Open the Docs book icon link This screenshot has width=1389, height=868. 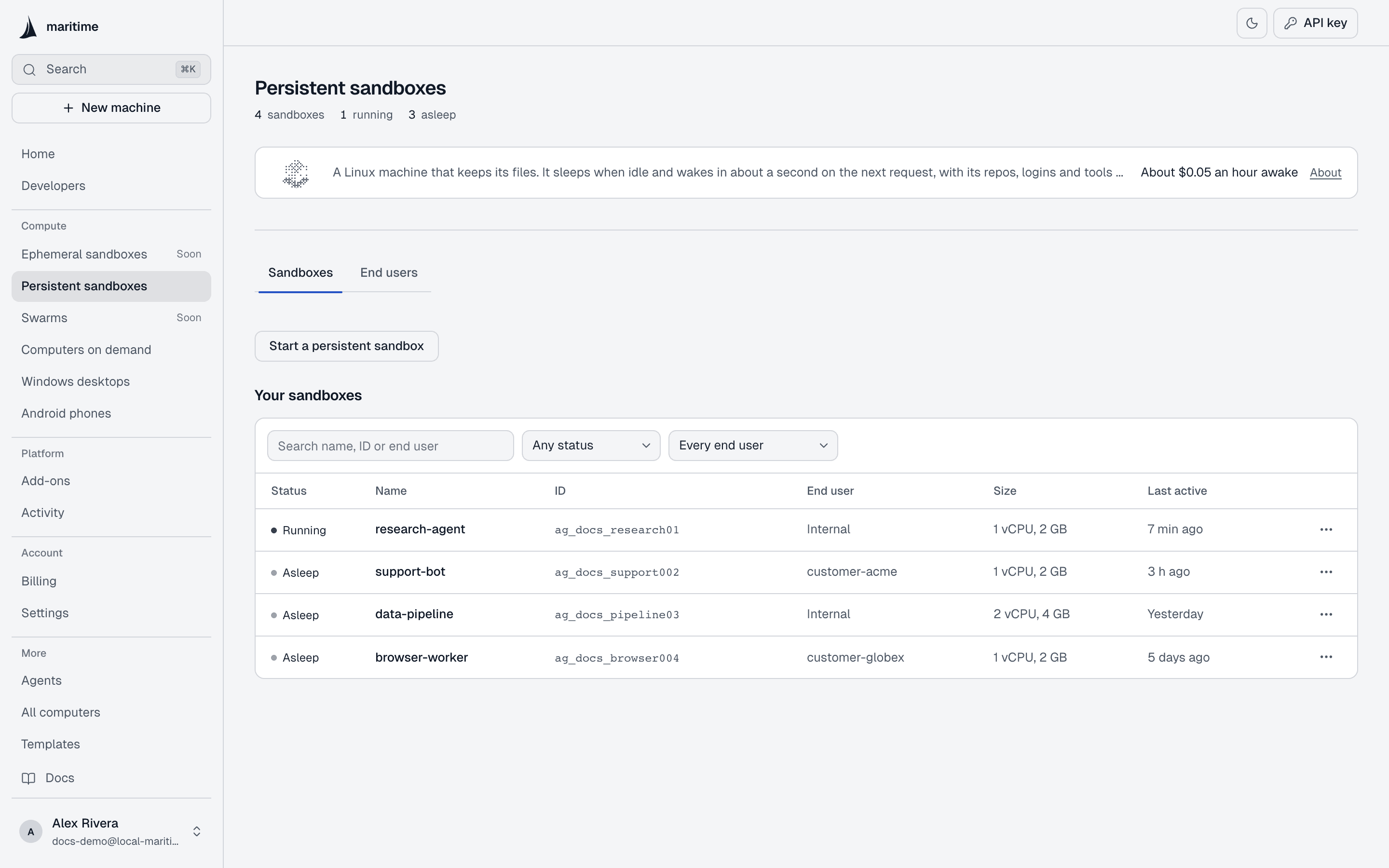[29, 778]
